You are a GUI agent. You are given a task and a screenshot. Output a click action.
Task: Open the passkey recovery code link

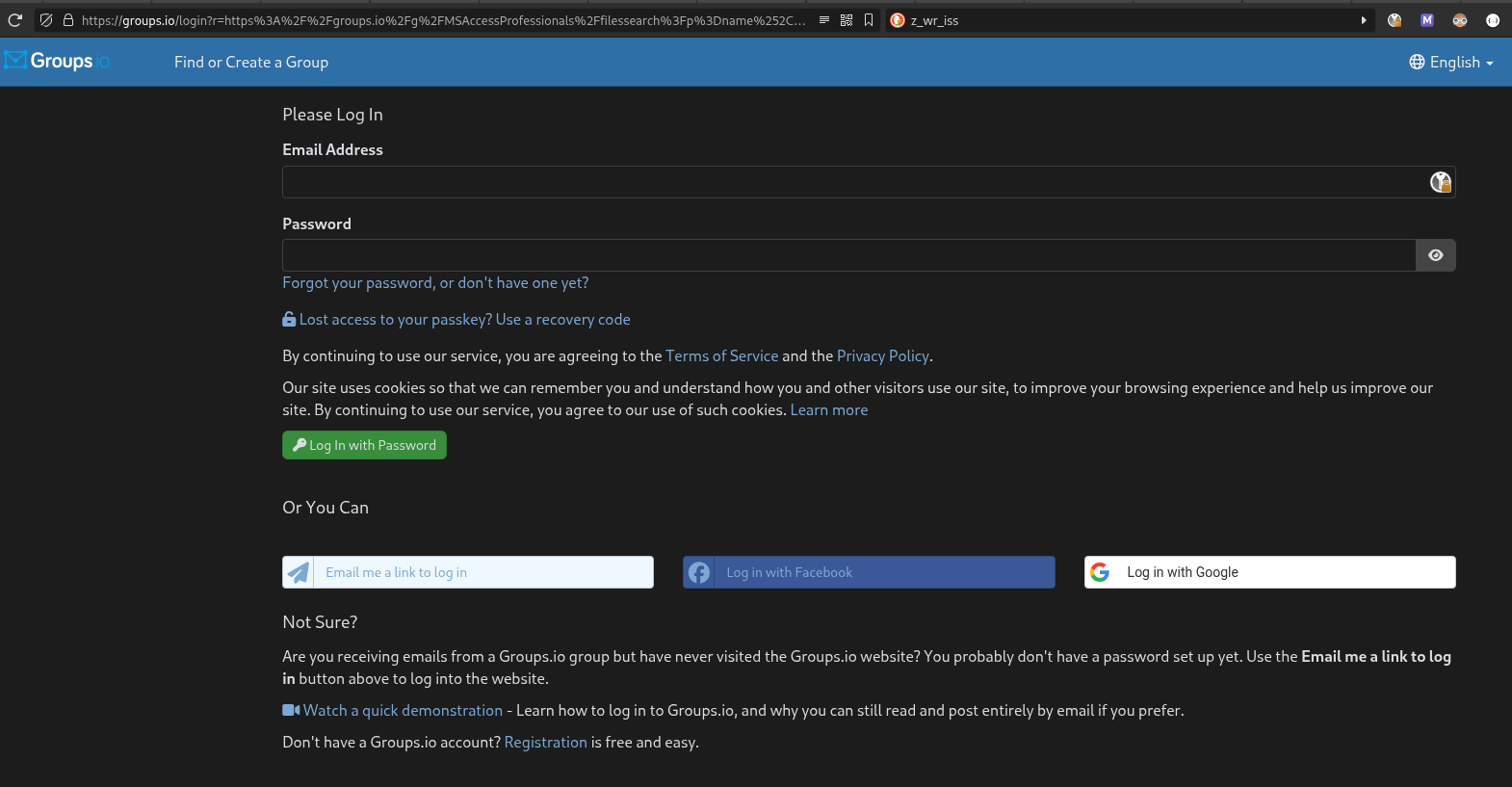coord(456,319)
